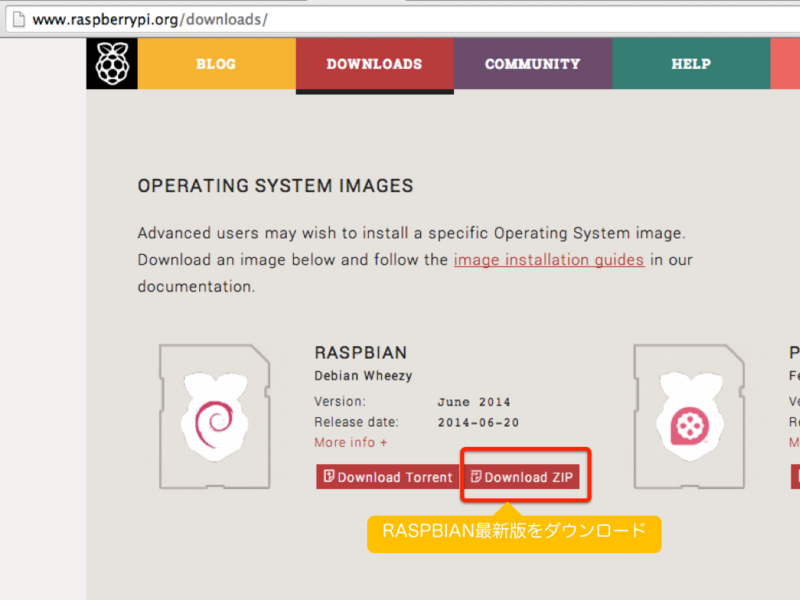Open the COMMUNITY section
This screenshot has width=800, height=600.
pos(532,63)
